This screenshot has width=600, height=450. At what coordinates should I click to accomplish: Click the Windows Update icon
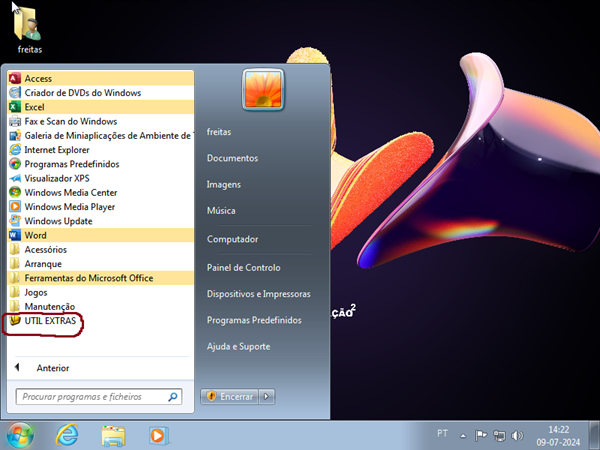[15, 221]
